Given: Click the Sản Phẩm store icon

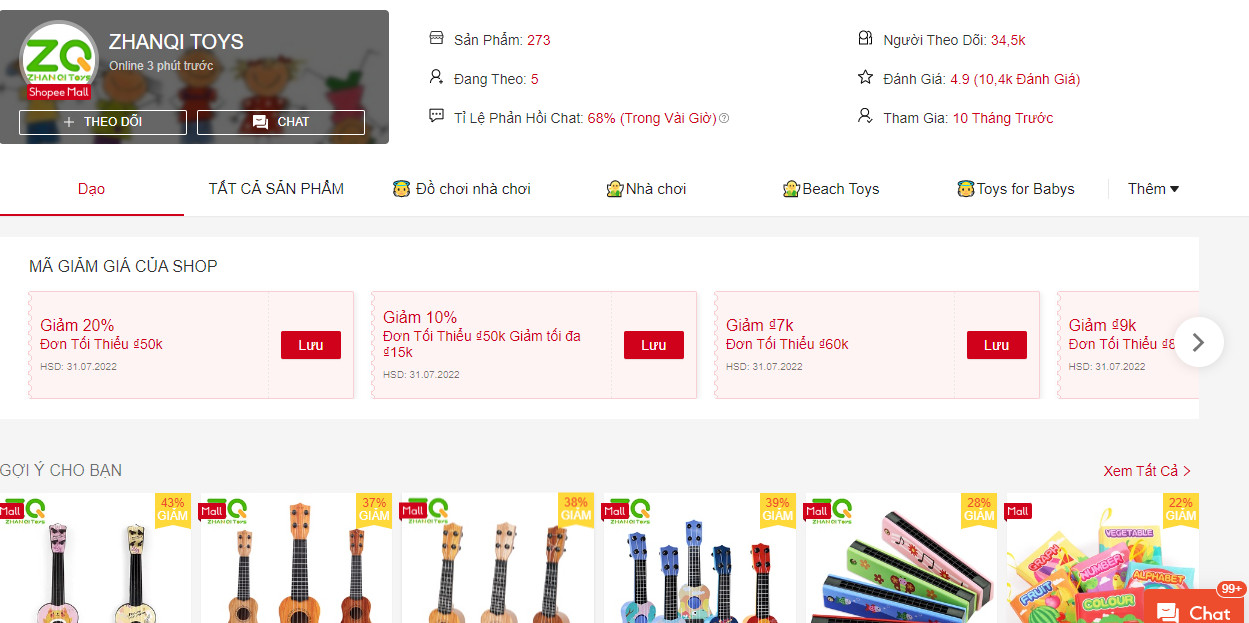Looking at the screenshot, I should (x=436, y=38).
